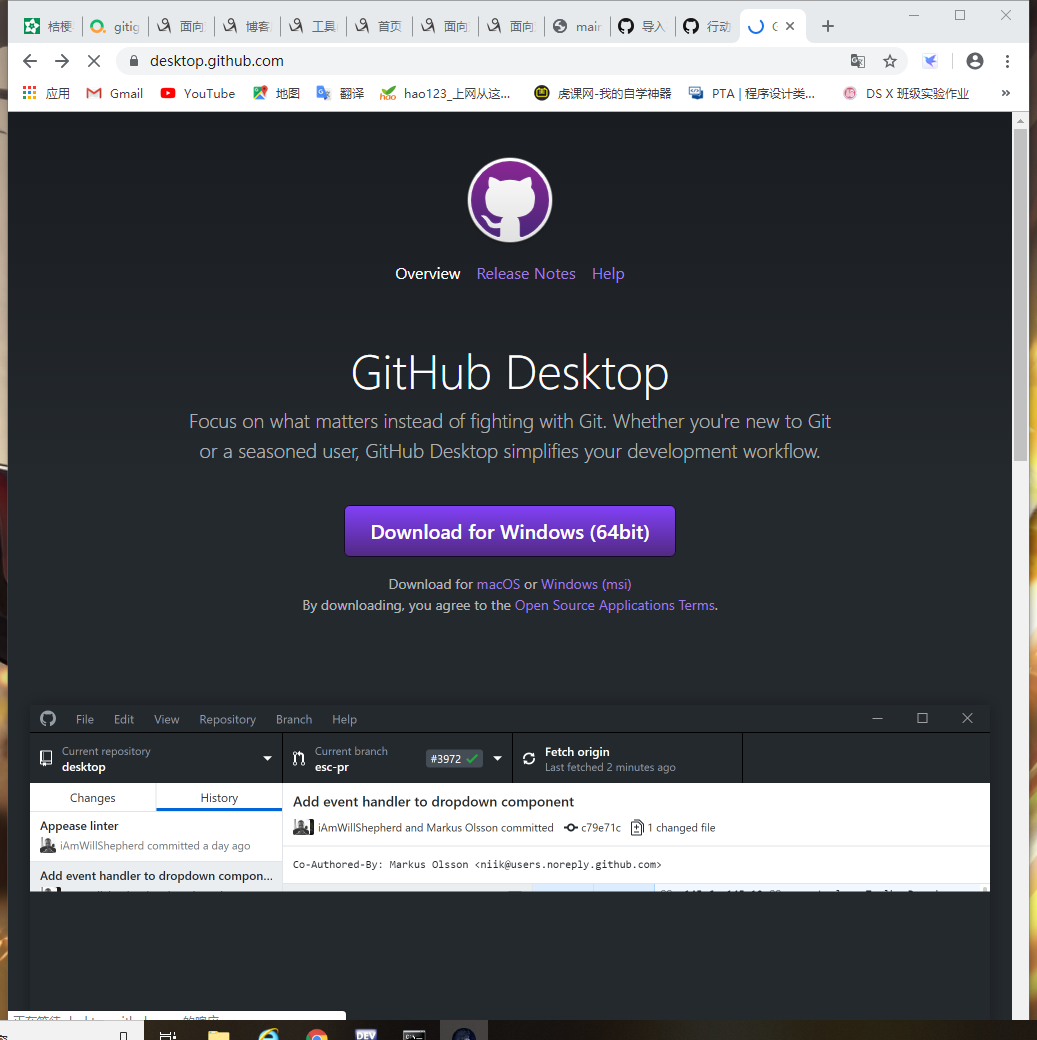
Task: Open the 翻译 translate bookmark
Action: pos(340,94)
